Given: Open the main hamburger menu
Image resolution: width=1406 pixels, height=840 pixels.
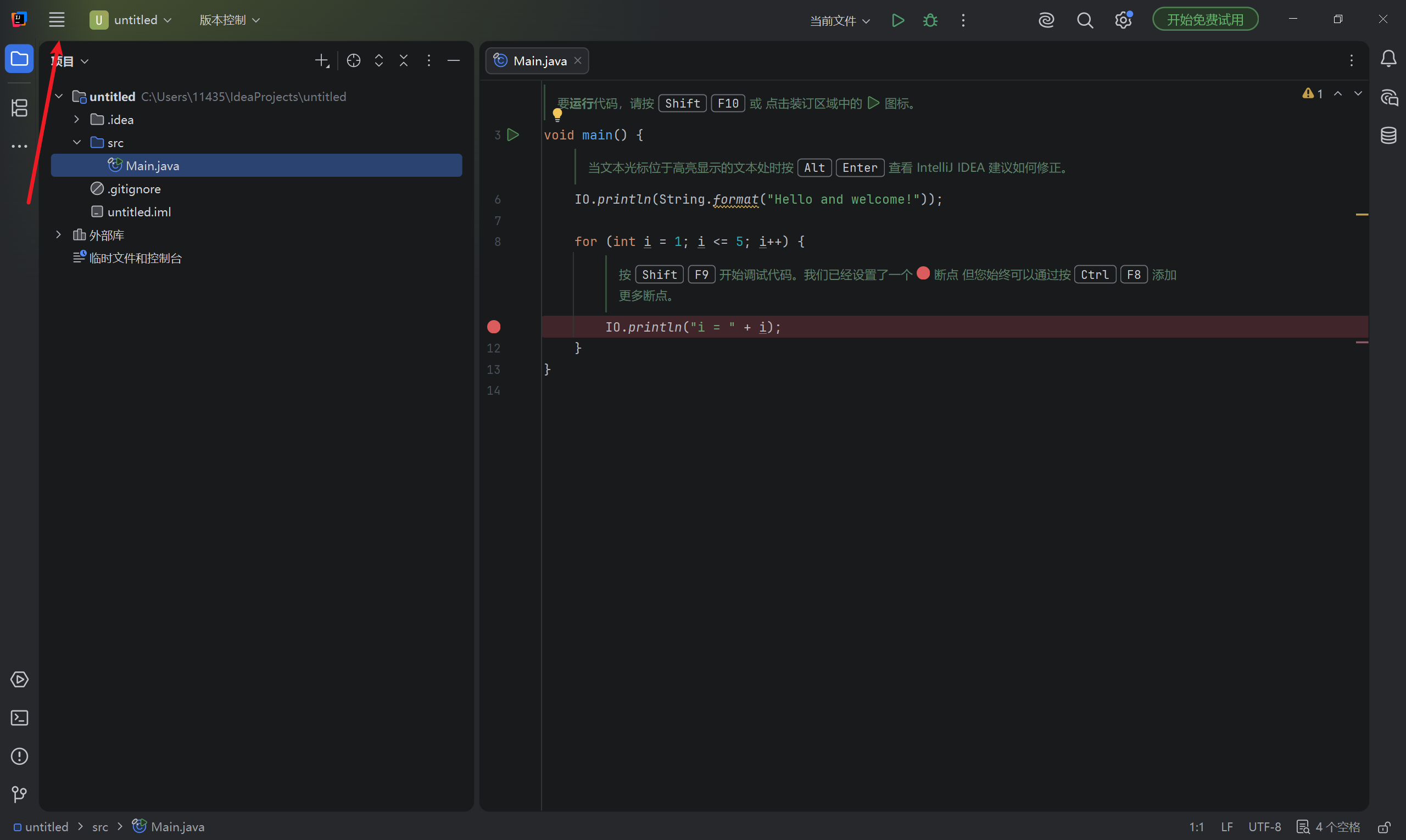Looking at the screenshot, I should [57, 20].
